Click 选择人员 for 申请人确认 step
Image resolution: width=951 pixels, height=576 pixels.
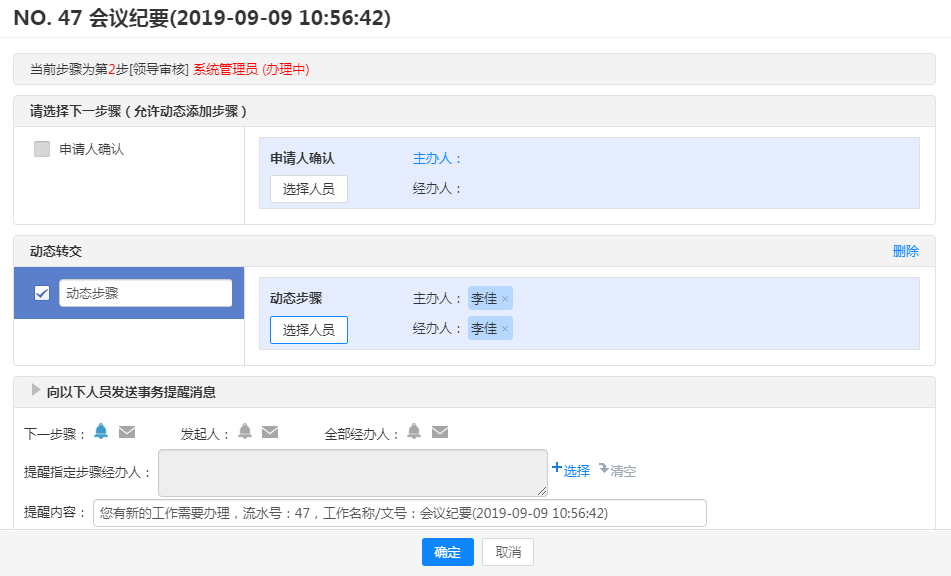click(x=308, y=189)
